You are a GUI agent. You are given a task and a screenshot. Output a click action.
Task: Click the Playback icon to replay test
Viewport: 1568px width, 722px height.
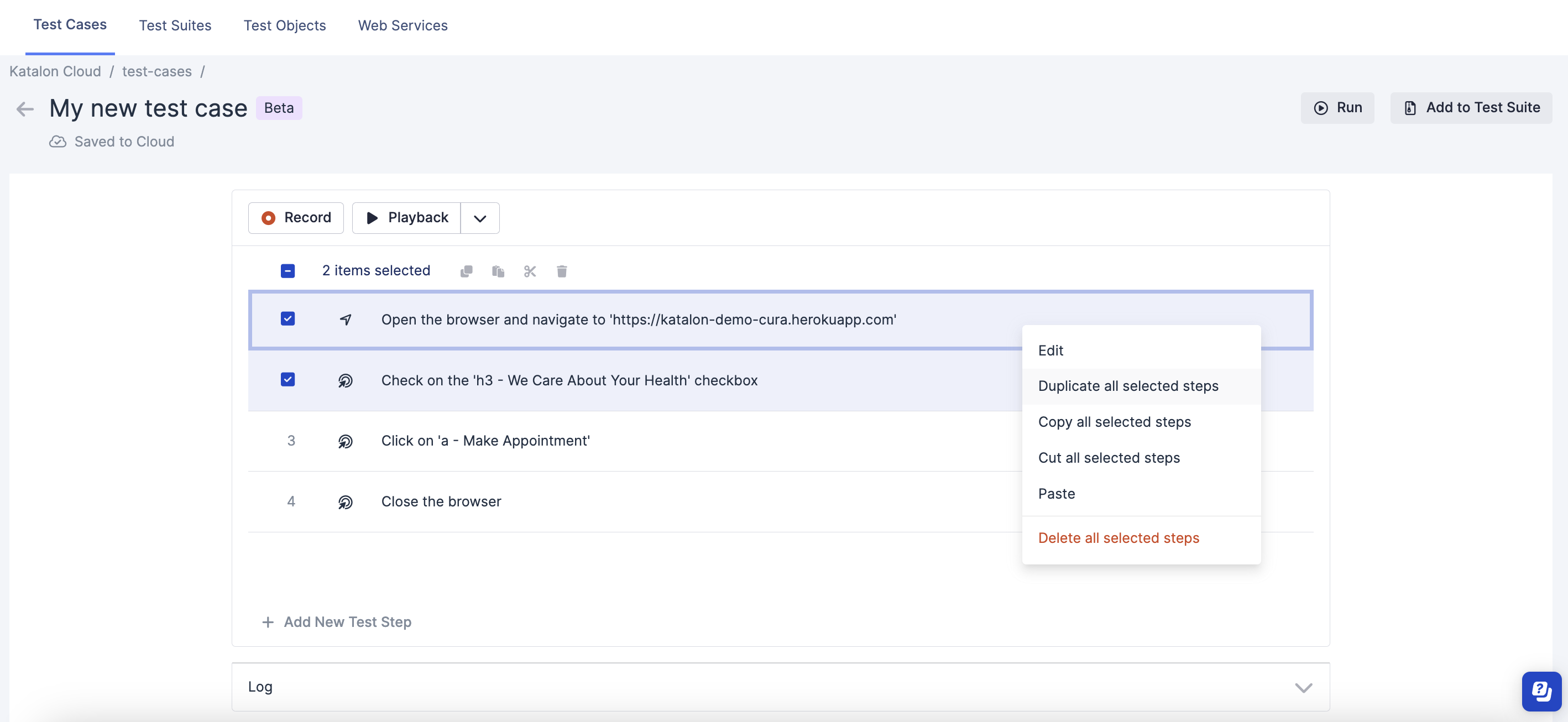pos(370,216)
